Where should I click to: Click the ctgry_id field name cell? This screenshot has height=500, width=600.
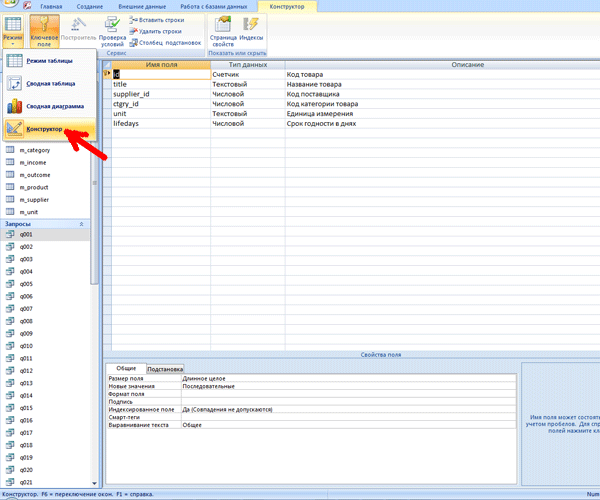tap(161, 104)
